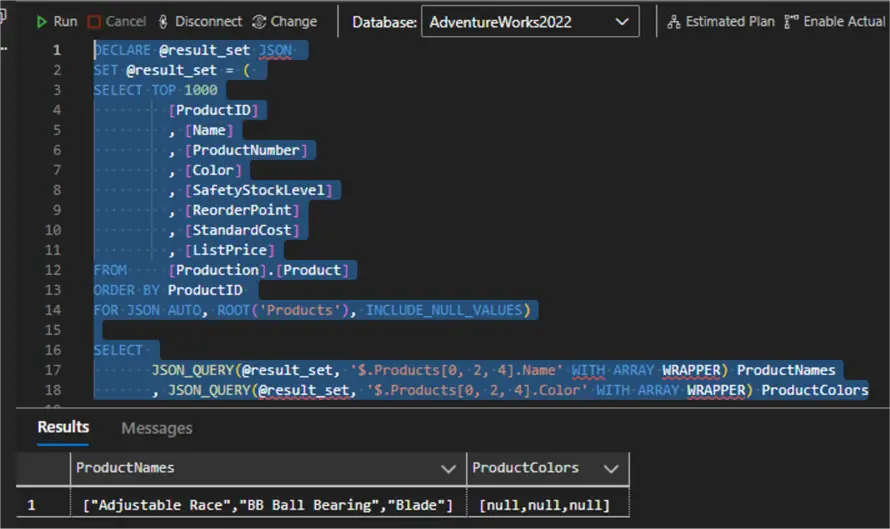Select the ProductColors column header
Image resolution: width=890 pixels, height=529 pixels.
click(548, 468)
